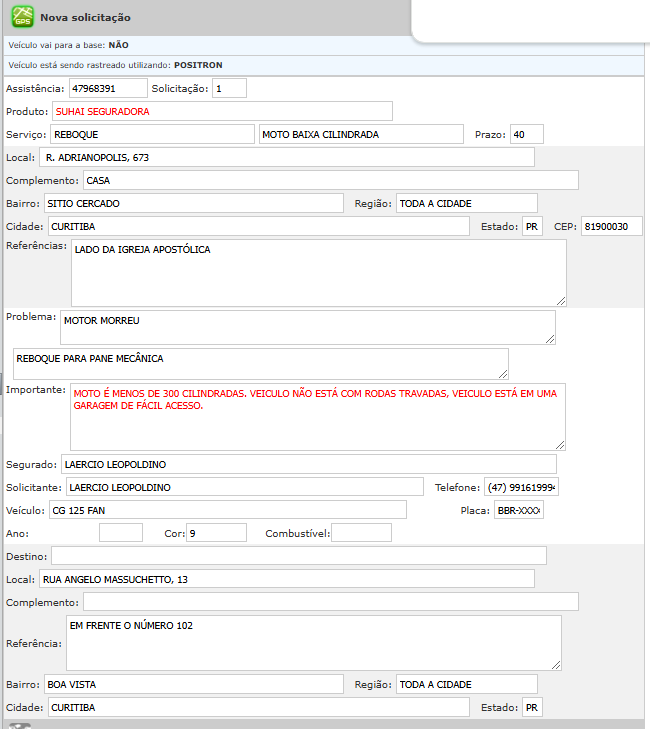Click the Telefone field (47) 99161999
The height and width of the screenshot is (729, 650).
521,487
